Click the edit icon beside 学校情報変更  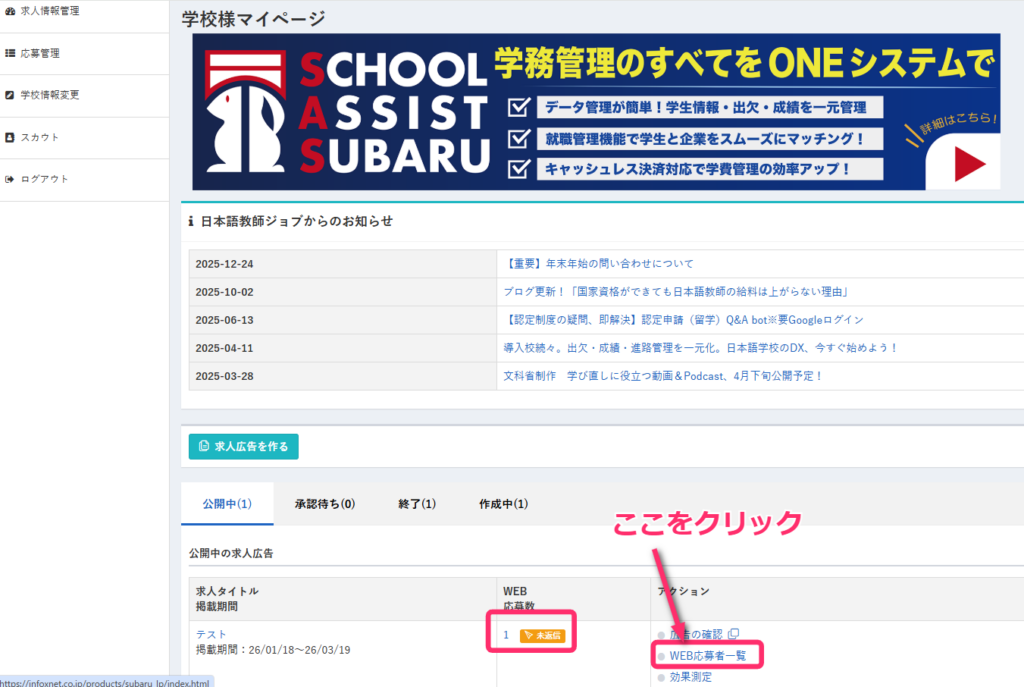click(10, 95)
